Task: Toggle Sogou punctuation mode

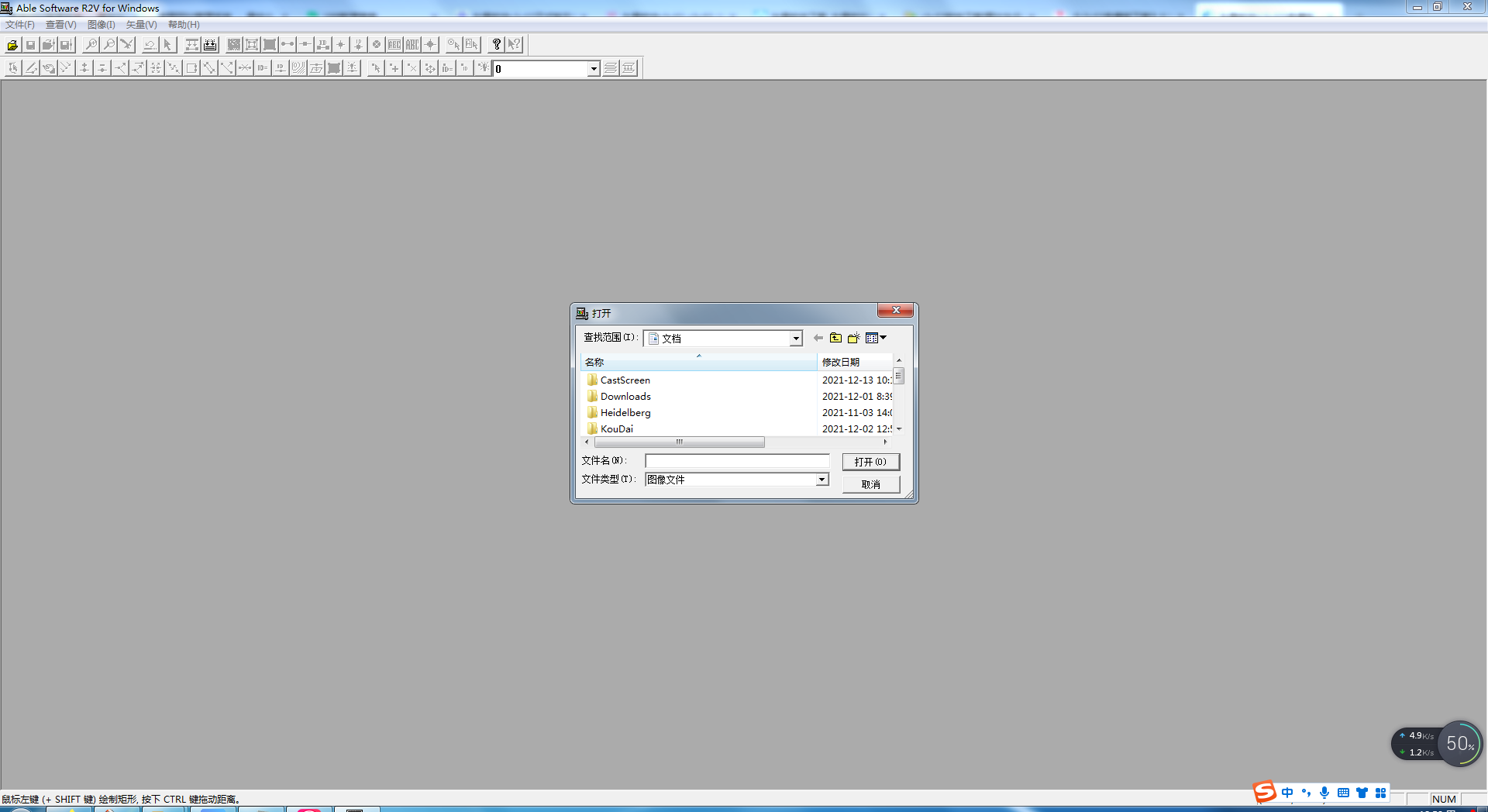Action: pyautogui.click(x=1306, y=793)
